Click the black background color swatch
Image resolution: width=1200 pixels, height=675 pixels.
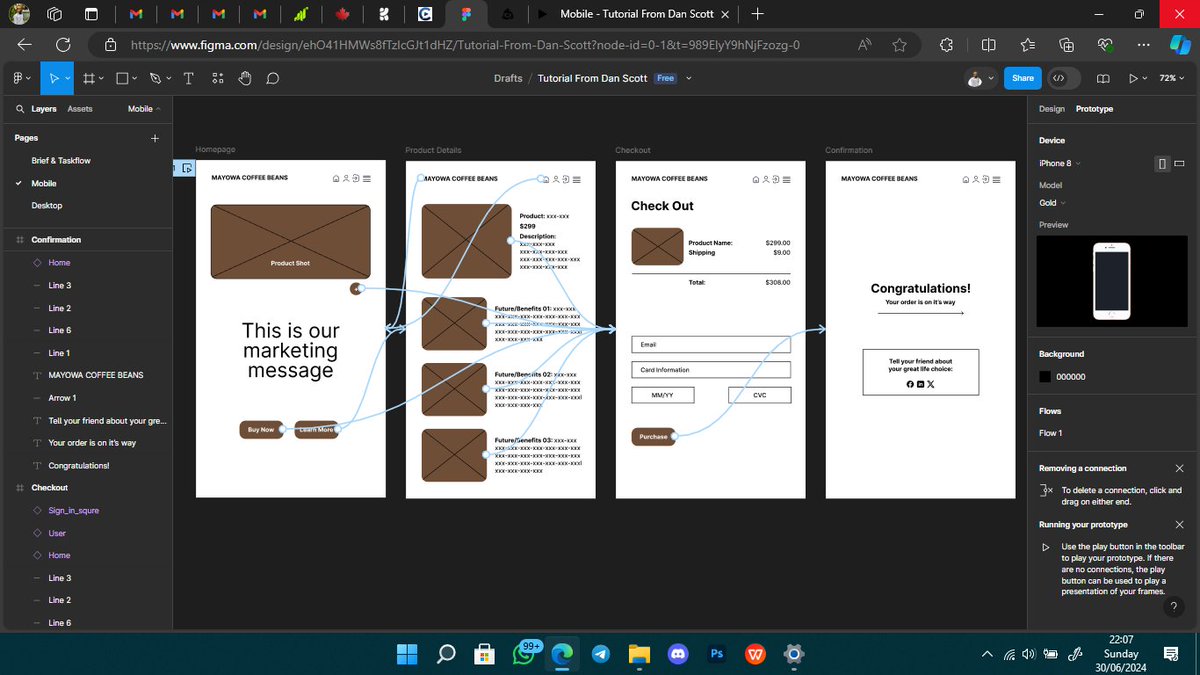pos(1045,377)
